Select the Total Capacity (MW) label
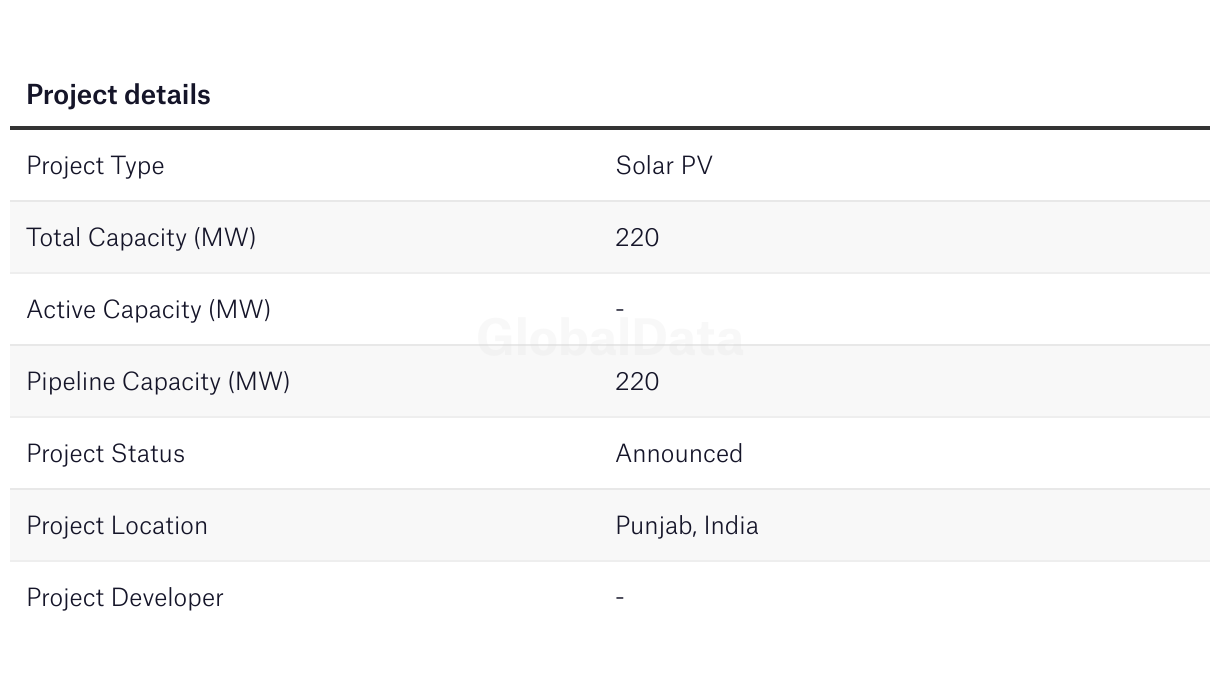 pos(141,238)
